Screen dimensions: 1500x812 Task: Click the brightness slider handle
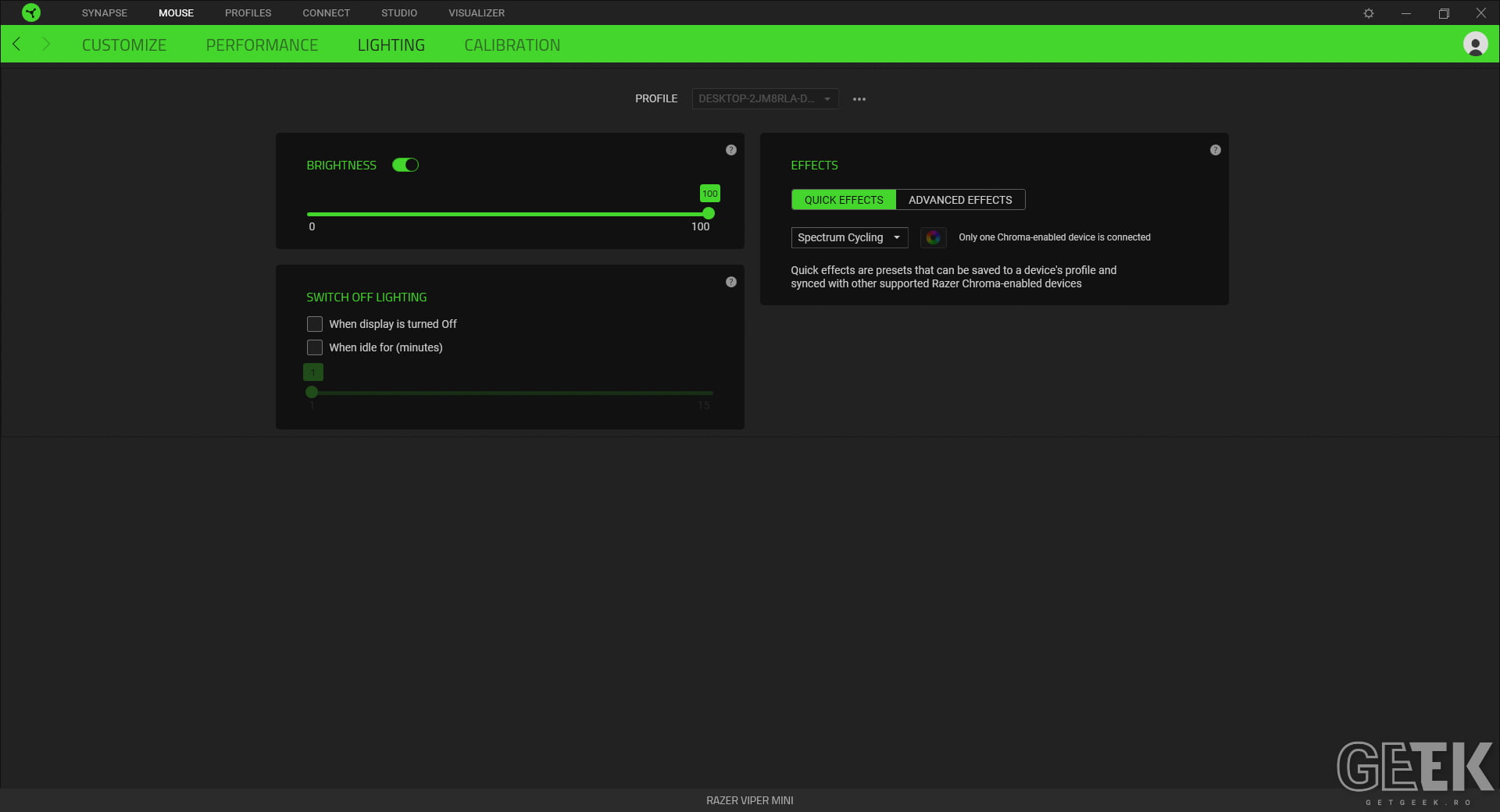(709, 213)
